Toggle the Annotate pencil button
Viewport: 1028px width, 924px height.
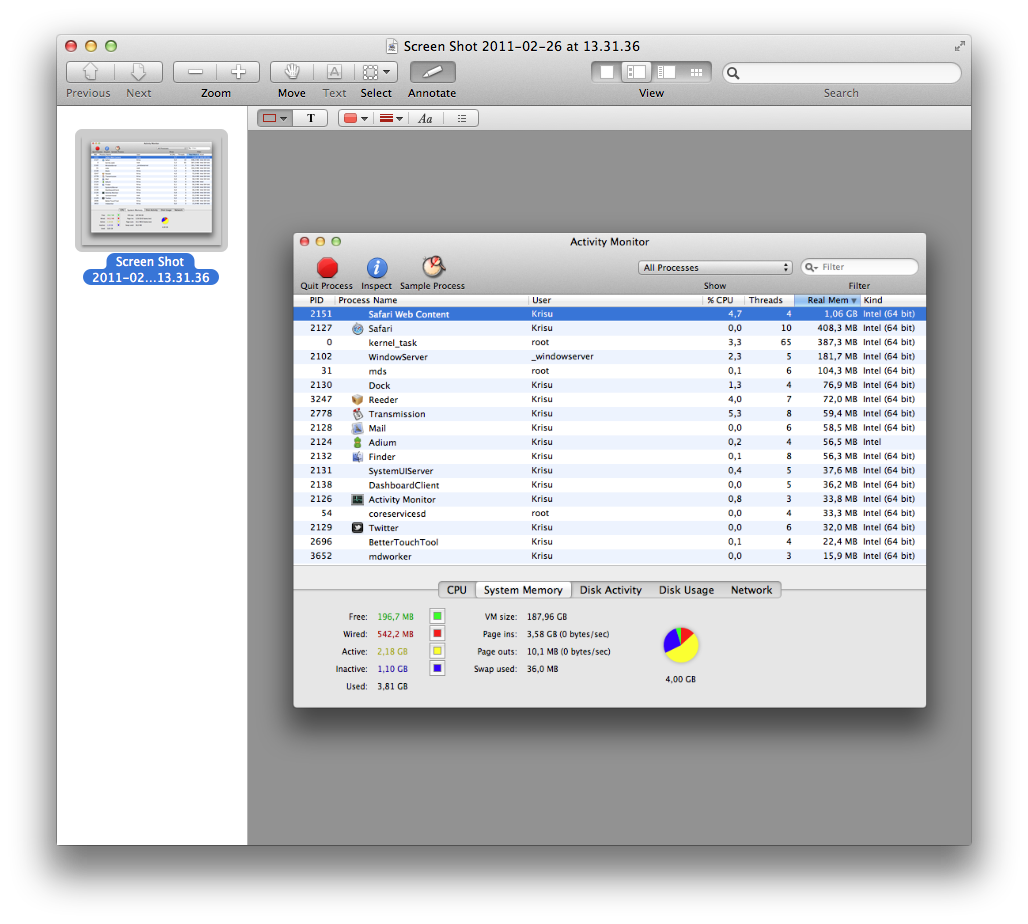point(433,71)
